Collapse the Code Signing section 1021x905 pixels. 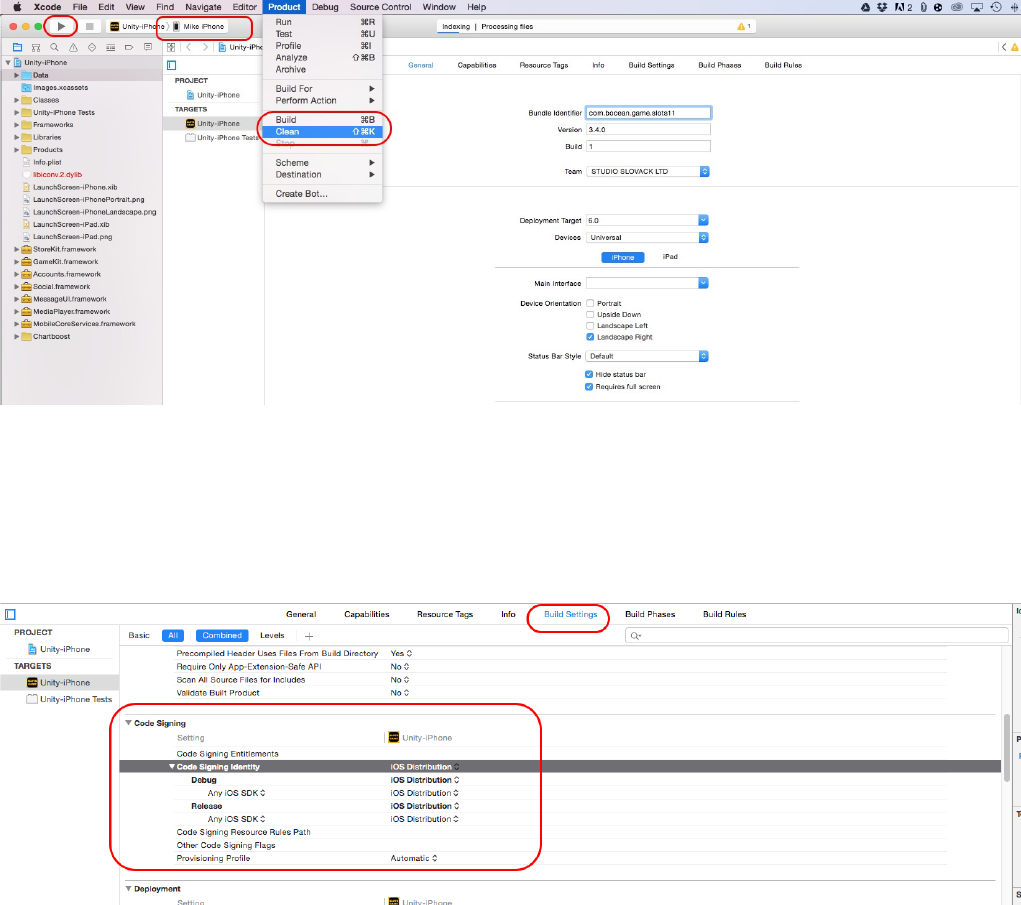(x=128, y=723)
